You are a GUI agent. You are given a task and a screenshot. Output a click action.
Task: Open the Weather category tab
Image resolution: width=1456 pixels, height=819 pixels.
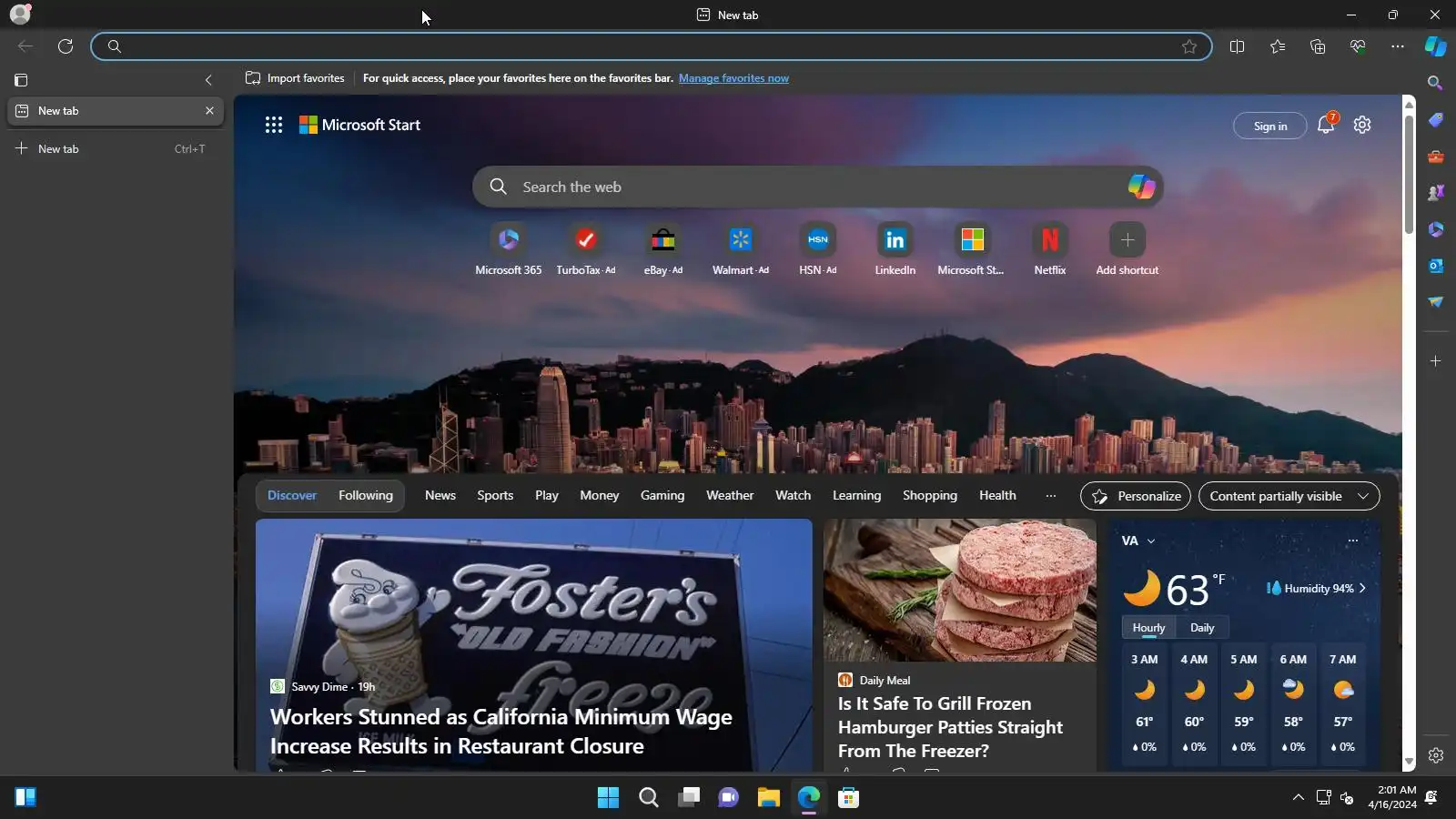pyautogui.click(x=730, y=496)
